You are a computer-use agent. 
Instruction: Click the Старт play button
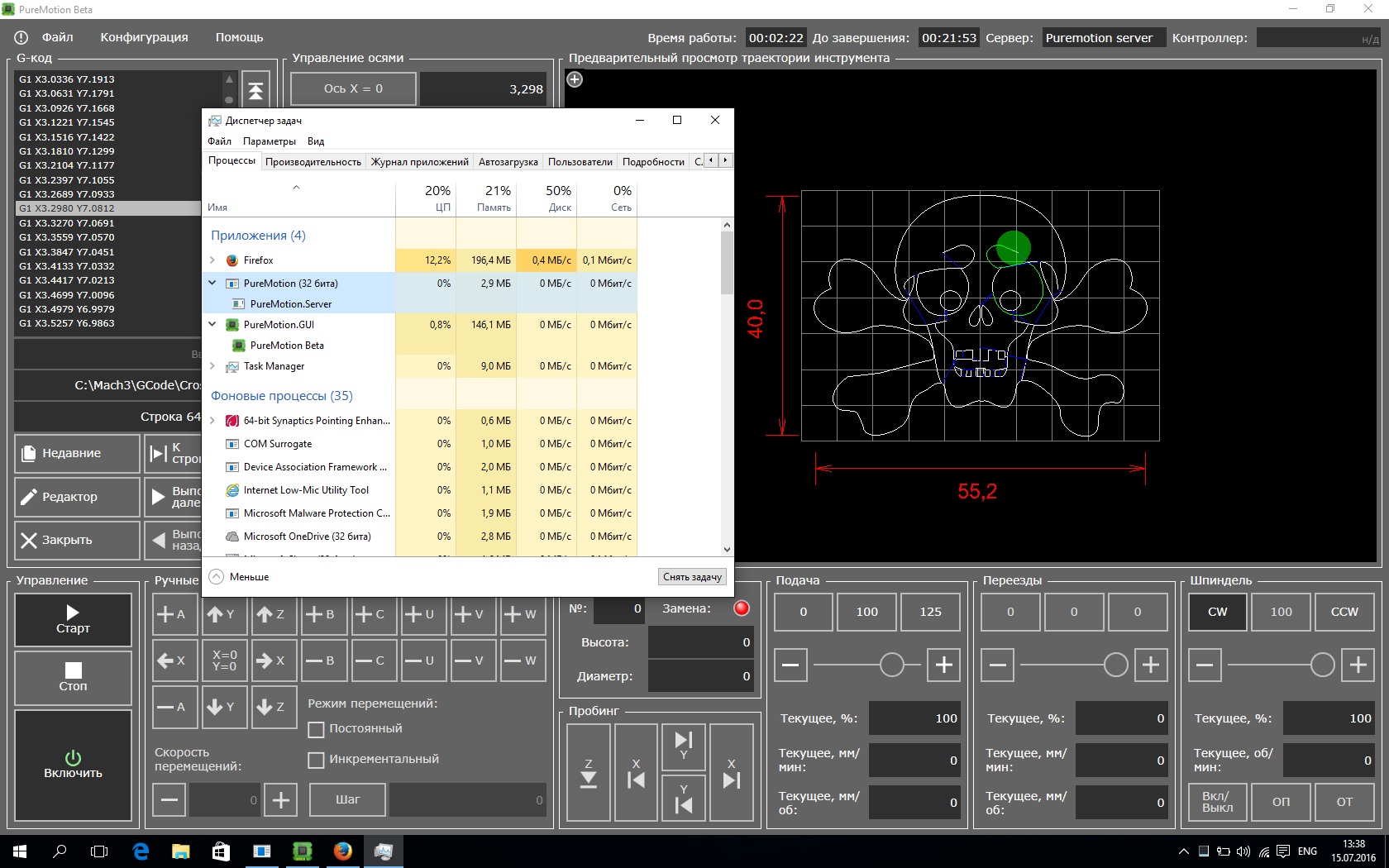click(x=73, y=620)
